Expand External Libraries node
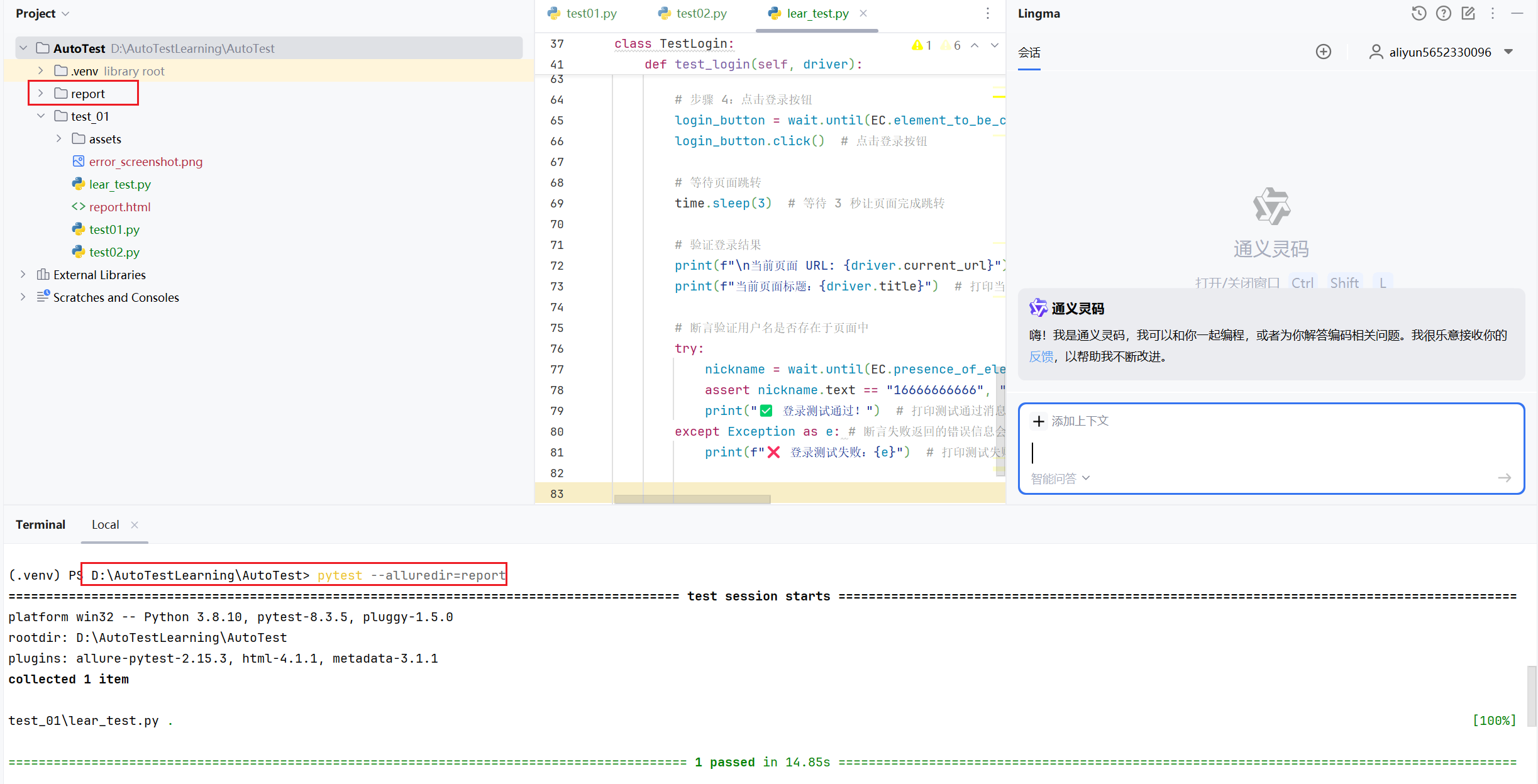 coord(23,275)
